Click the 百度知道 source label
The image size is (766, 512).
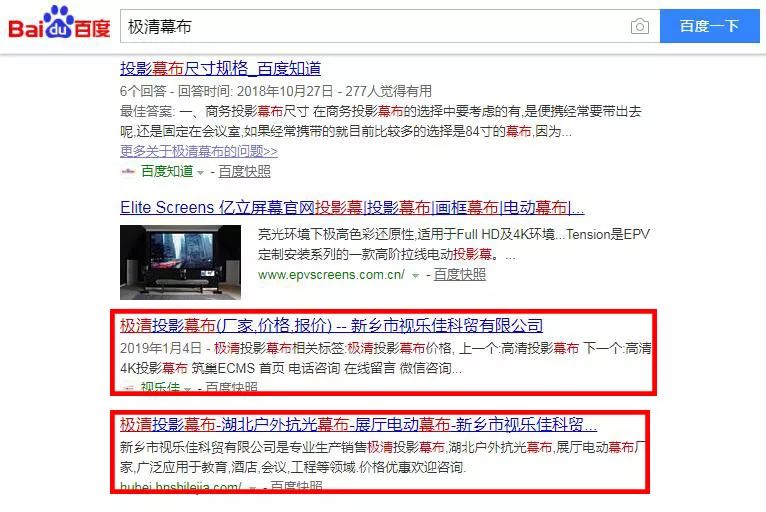tap(167, 171)
